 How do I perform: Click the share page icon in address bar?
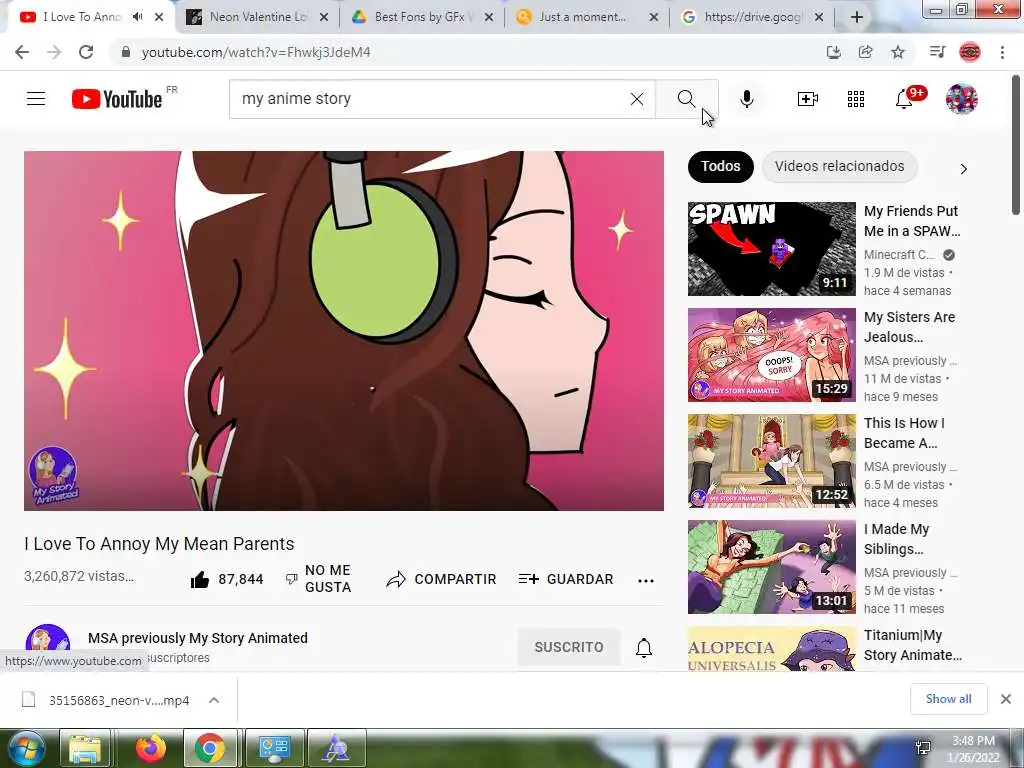pyautogui.click(x=866, y=52)
